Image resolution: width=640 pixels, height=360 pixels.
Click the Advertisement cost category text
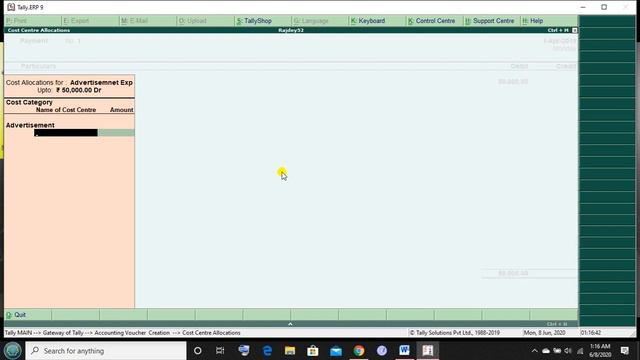pos(30,125)
